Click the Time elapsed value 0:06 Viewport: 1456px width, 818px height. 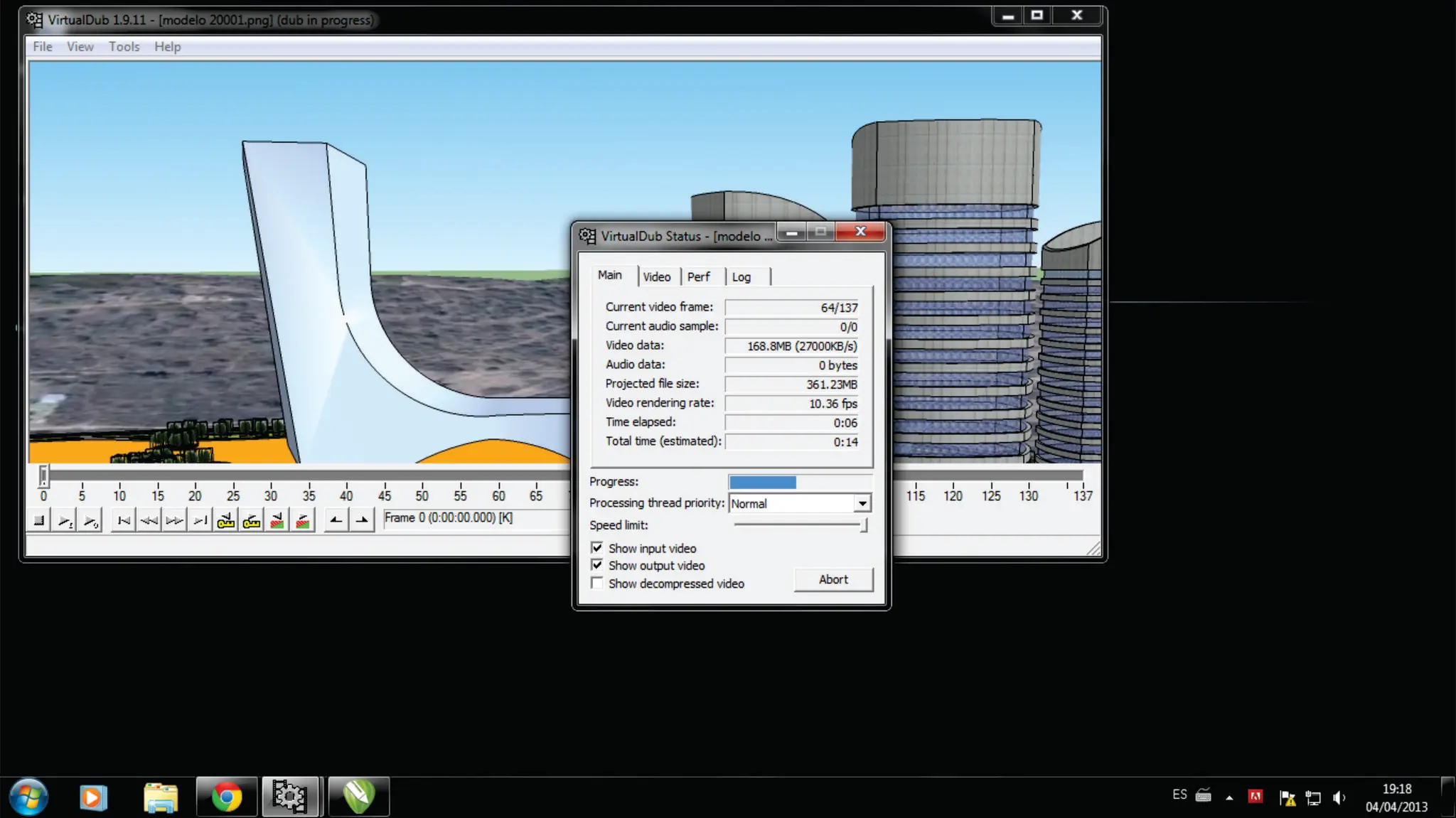(845, 423)
